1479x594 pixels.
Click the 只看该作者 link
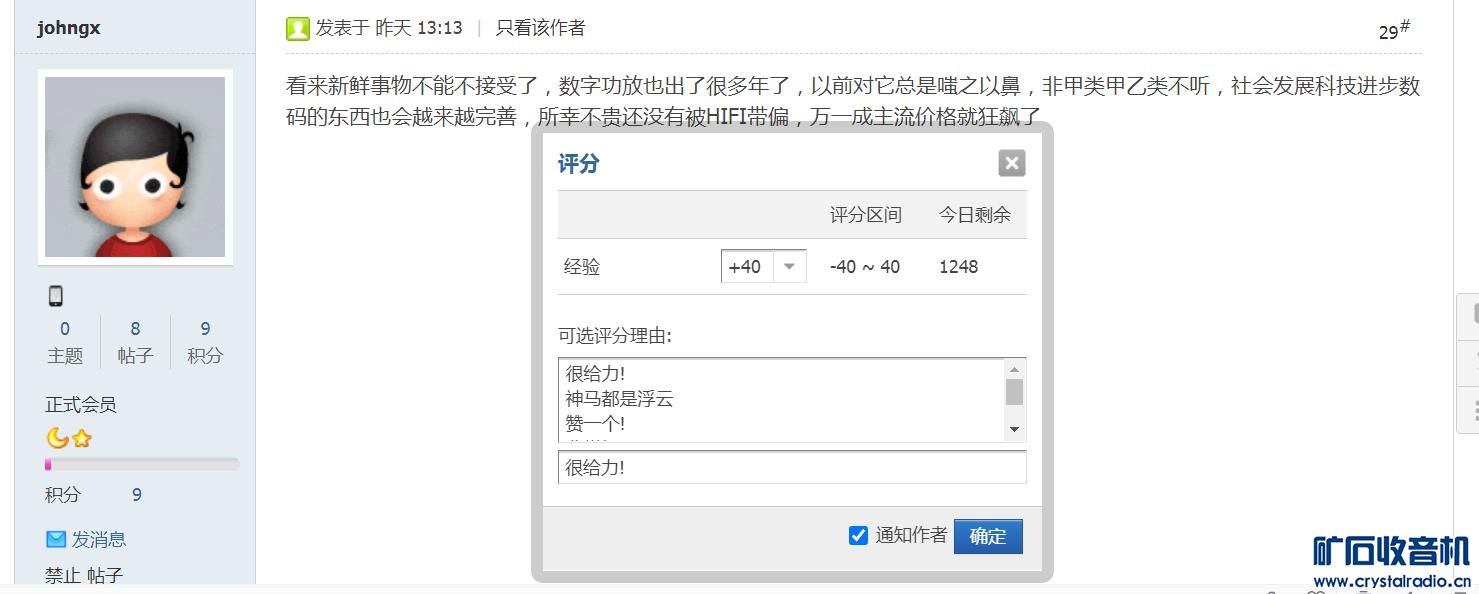540,28
